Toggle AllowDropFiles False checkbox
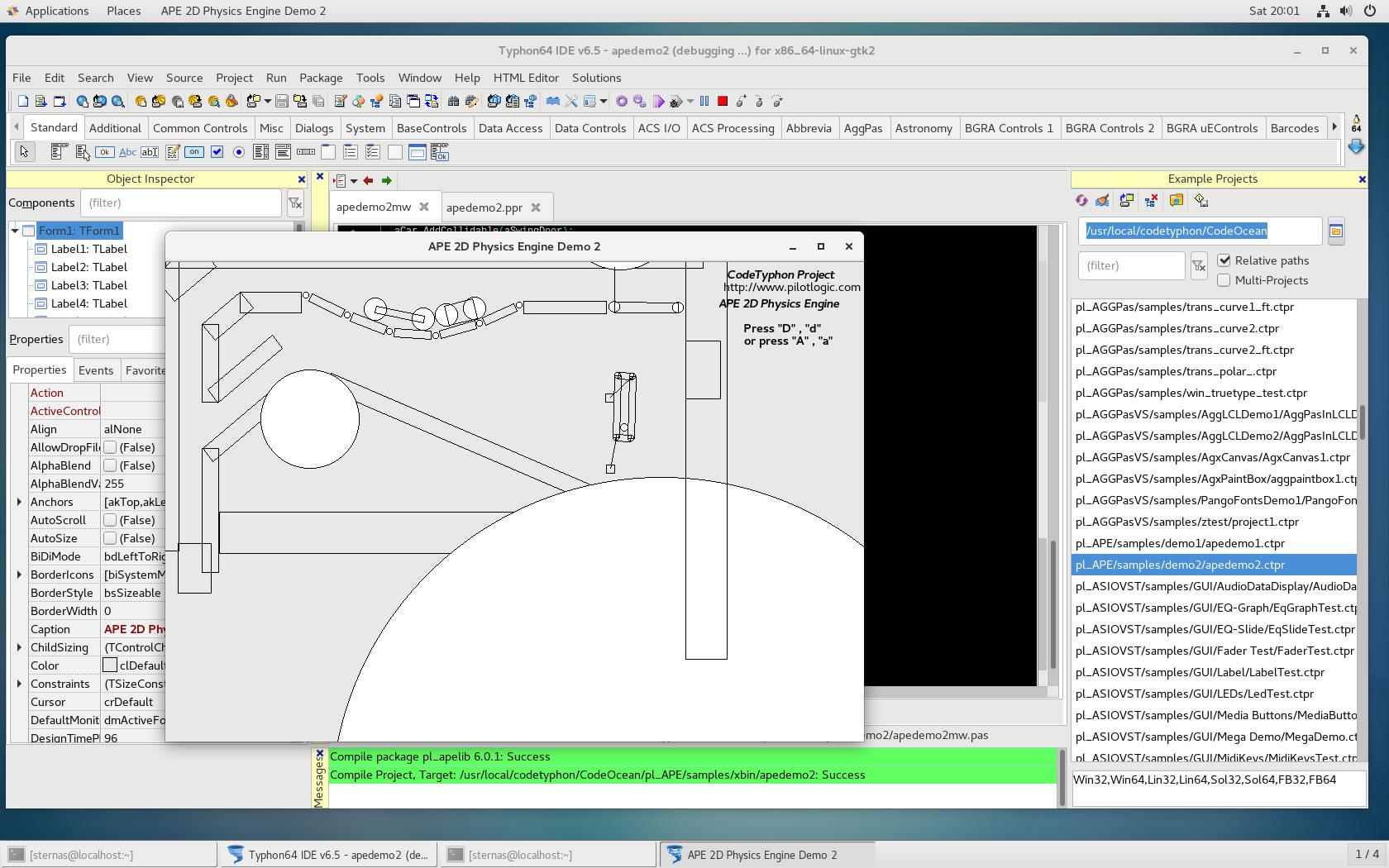Image resolution: width=1389 pixels, height=868 pixels. pyautogui.click(x=110, y=447)
